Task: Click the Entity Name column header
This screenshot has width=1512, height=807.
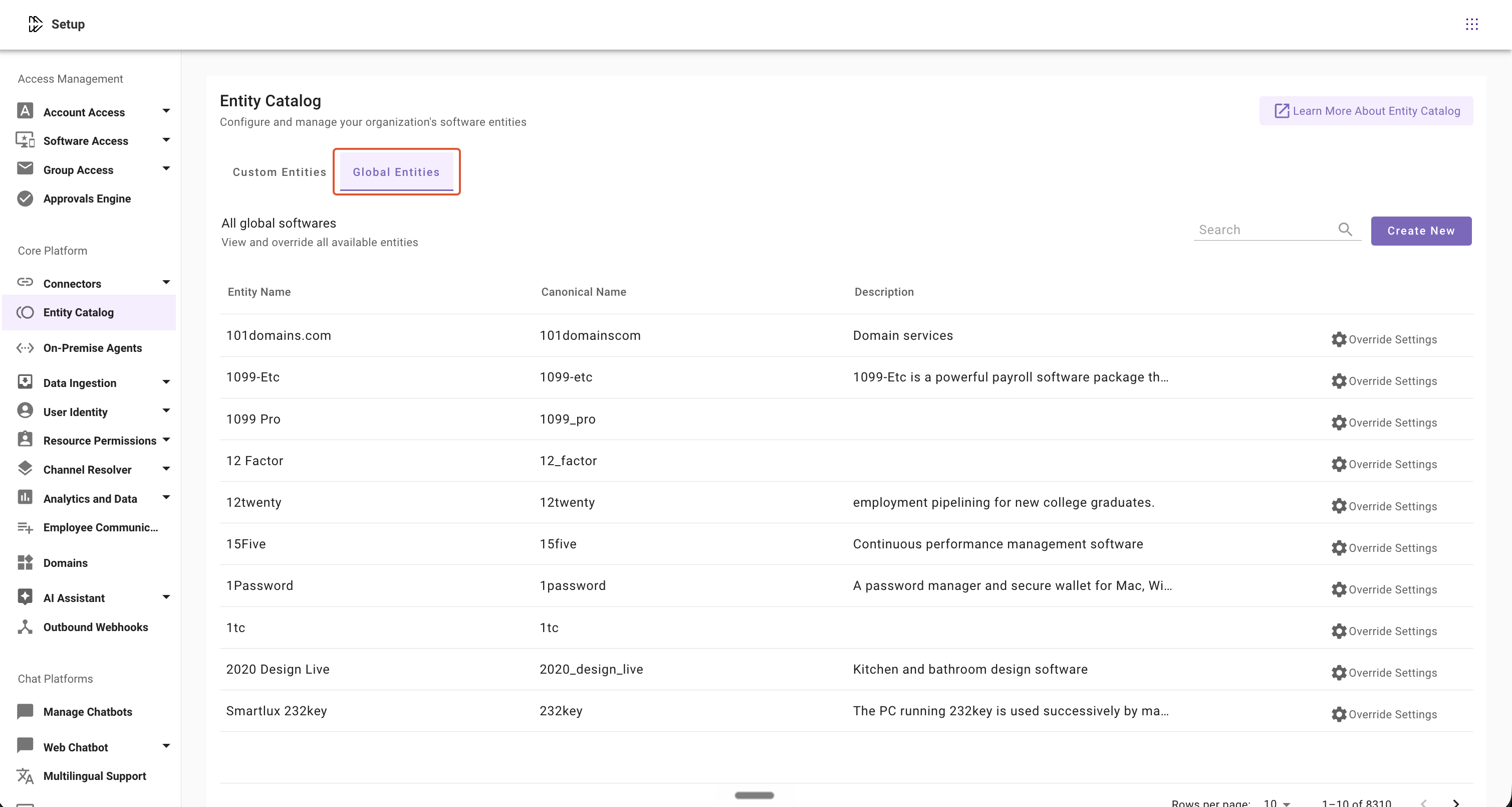Action: click(259, 292)
